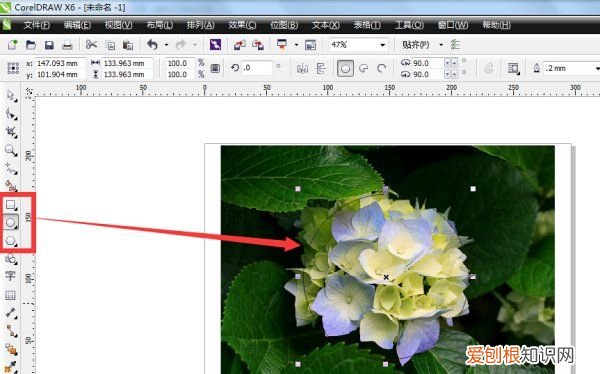Activate the Pick arrow tool
Image resolution: width=600 pixels, height=374 pixels.
tap(11, 95)
